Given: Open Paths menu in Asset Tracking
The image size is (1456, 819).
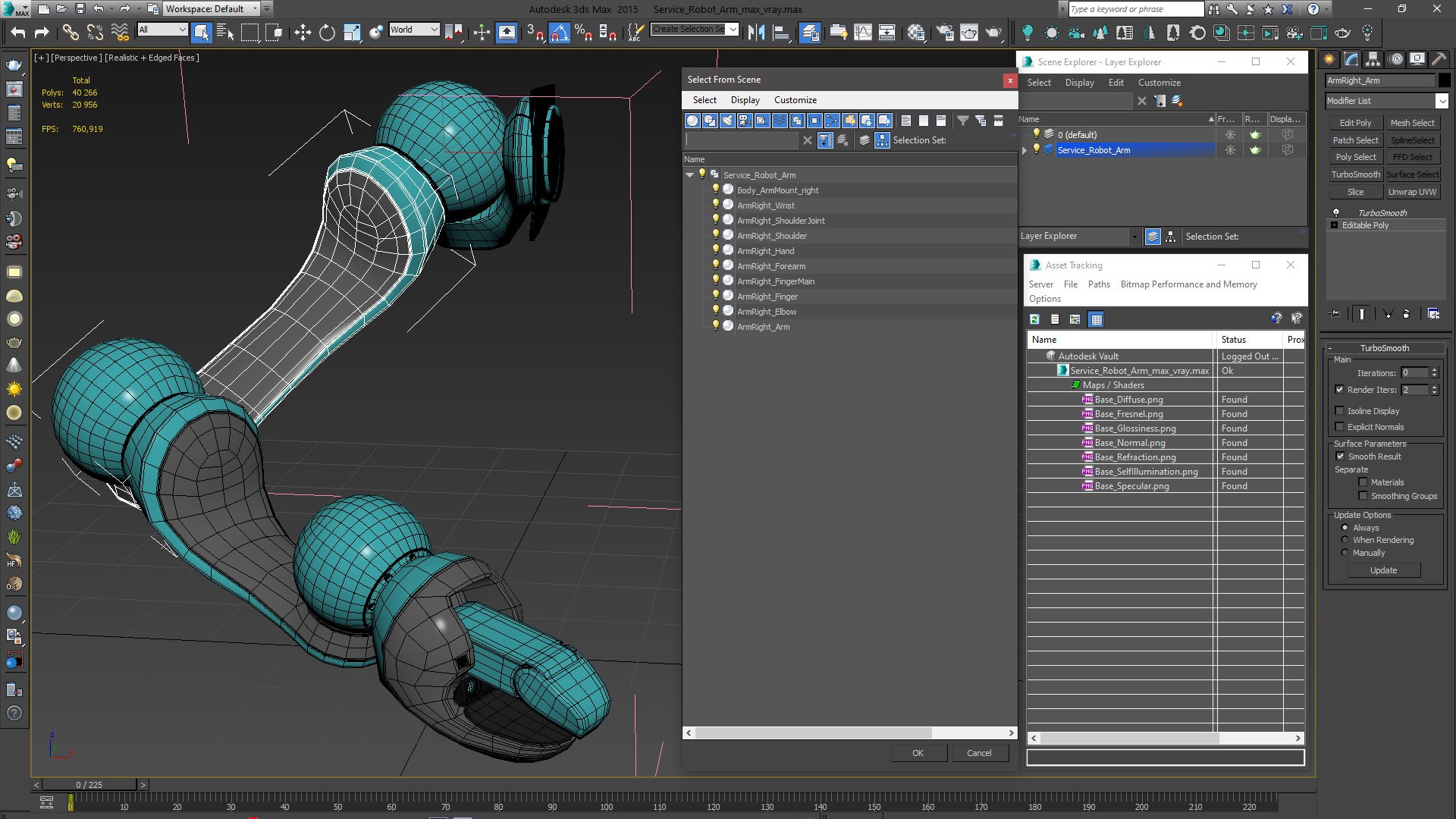Looking at the screenshot, I should click(x=1098, y=284).
